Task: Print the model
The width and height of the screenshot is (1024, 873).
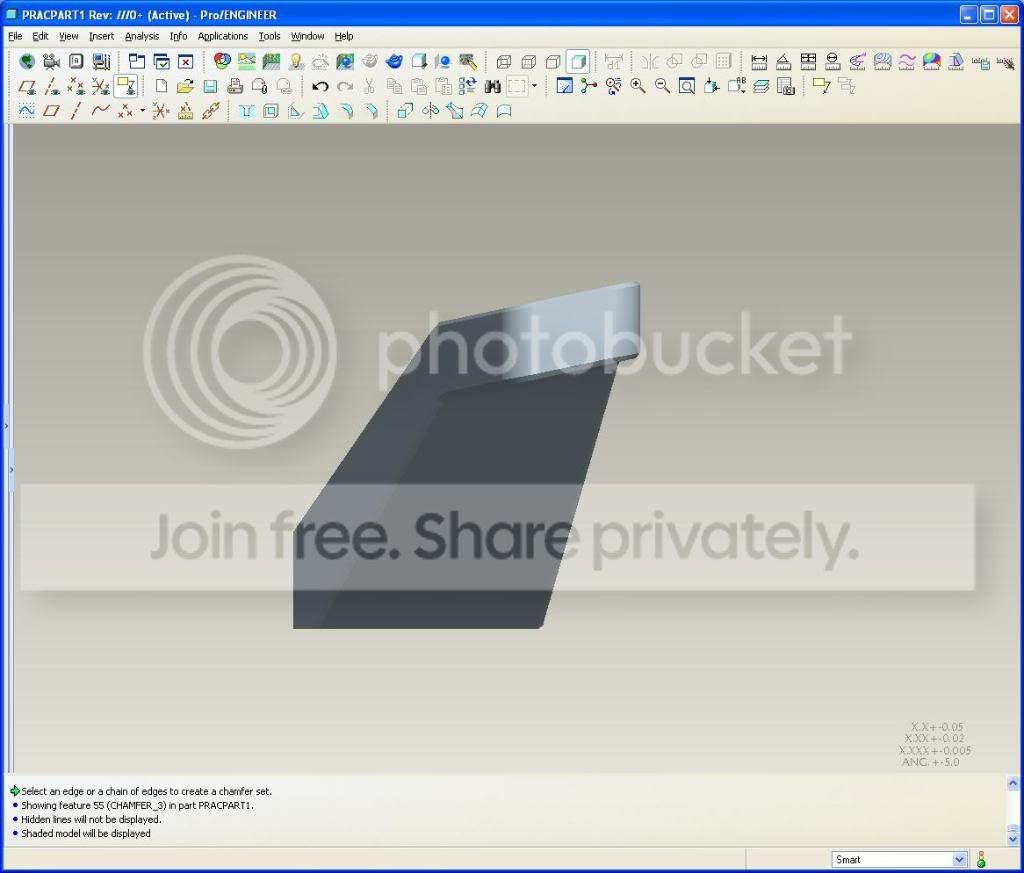Action: tap(235, 86)
